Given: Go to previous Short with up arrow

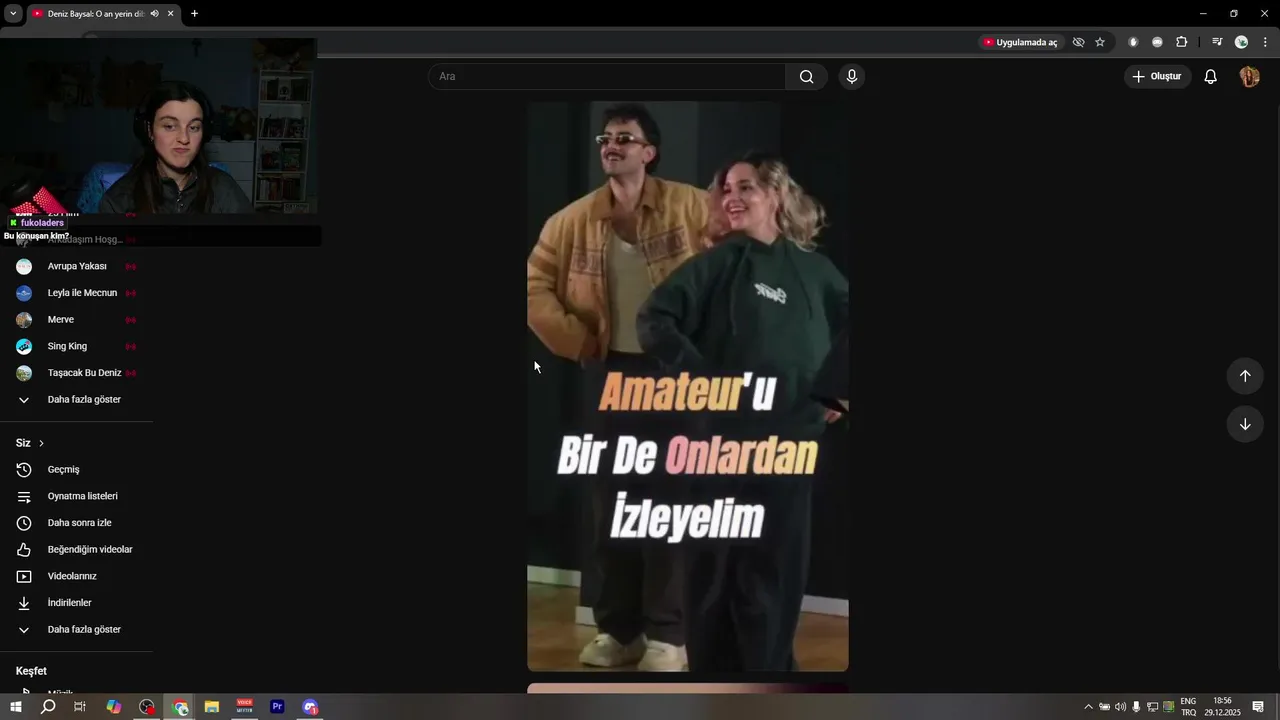Looking at the screenshot, I should tap(1245, 376).
